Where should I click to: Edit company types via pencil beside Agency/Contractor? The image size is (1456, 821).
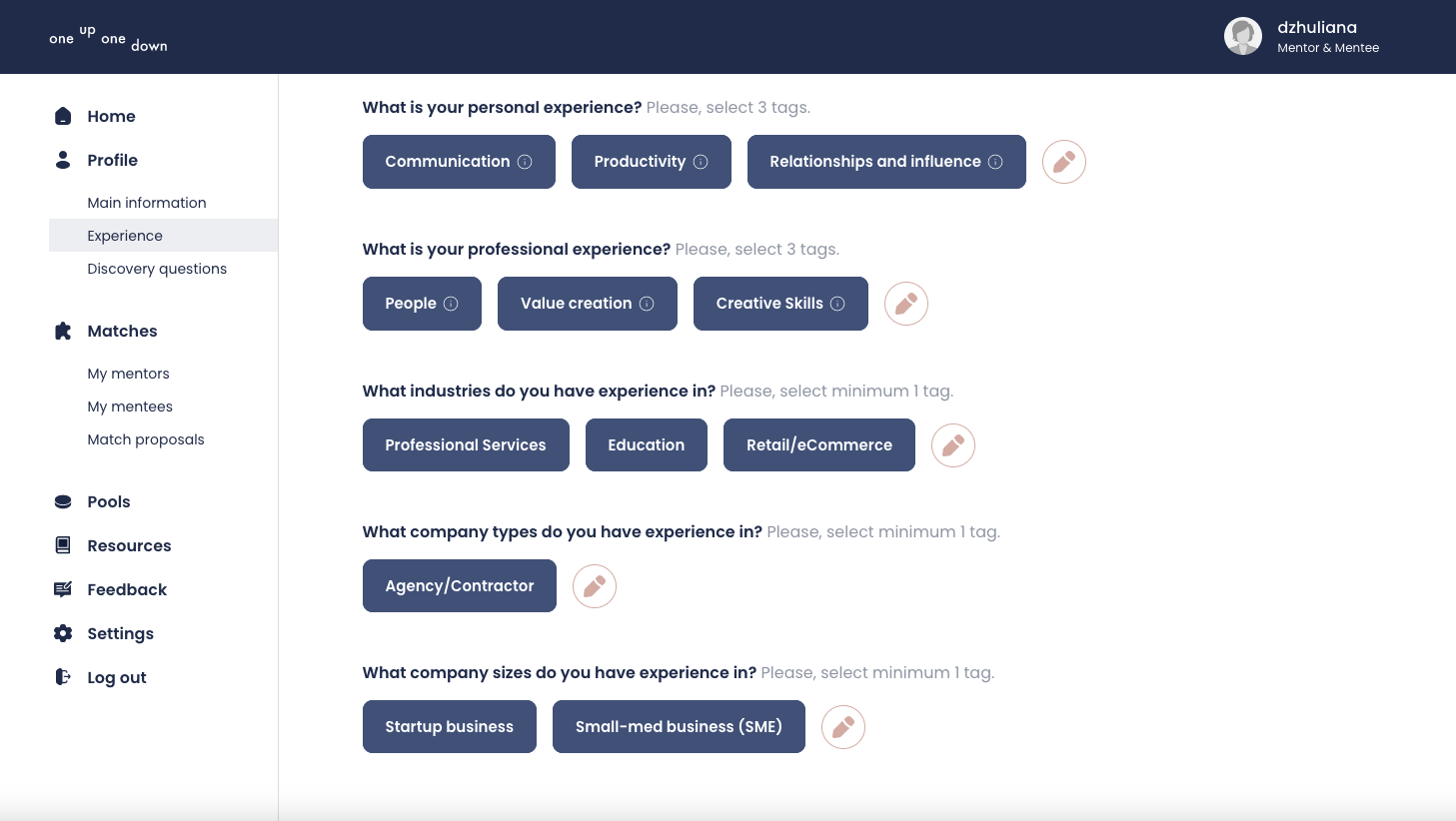pyautogui.click(x=595, y=586)
